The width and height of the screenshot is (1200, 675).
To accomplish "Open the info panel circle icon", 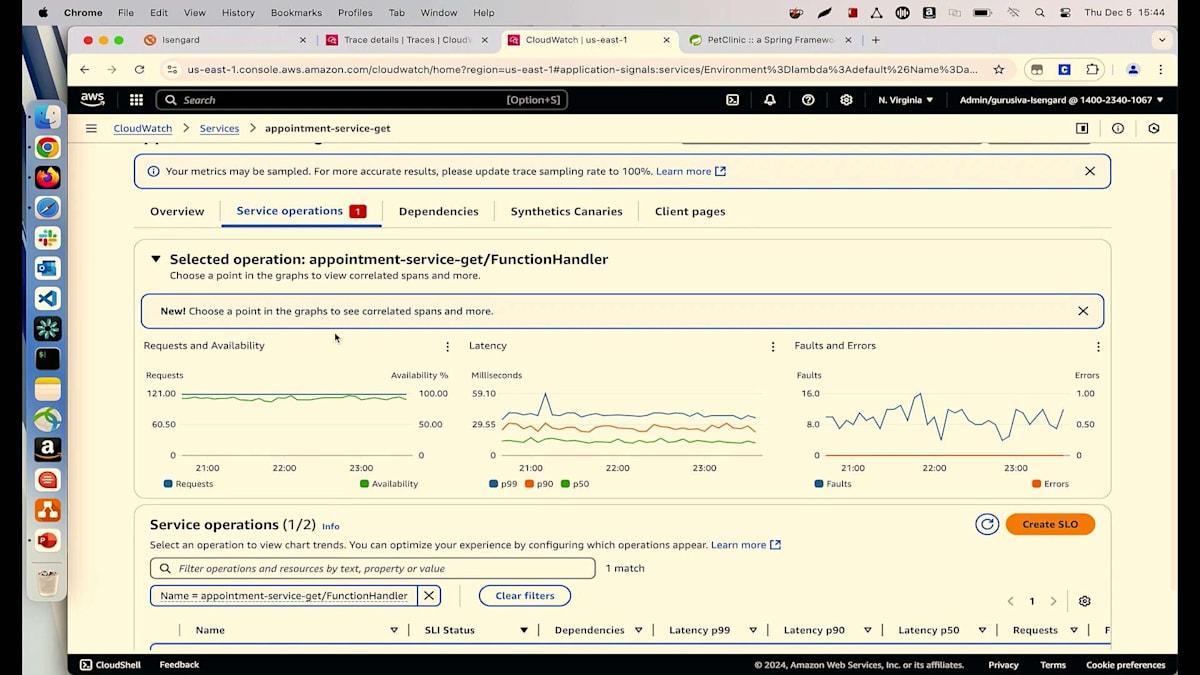I will (x=1118, y=128).
